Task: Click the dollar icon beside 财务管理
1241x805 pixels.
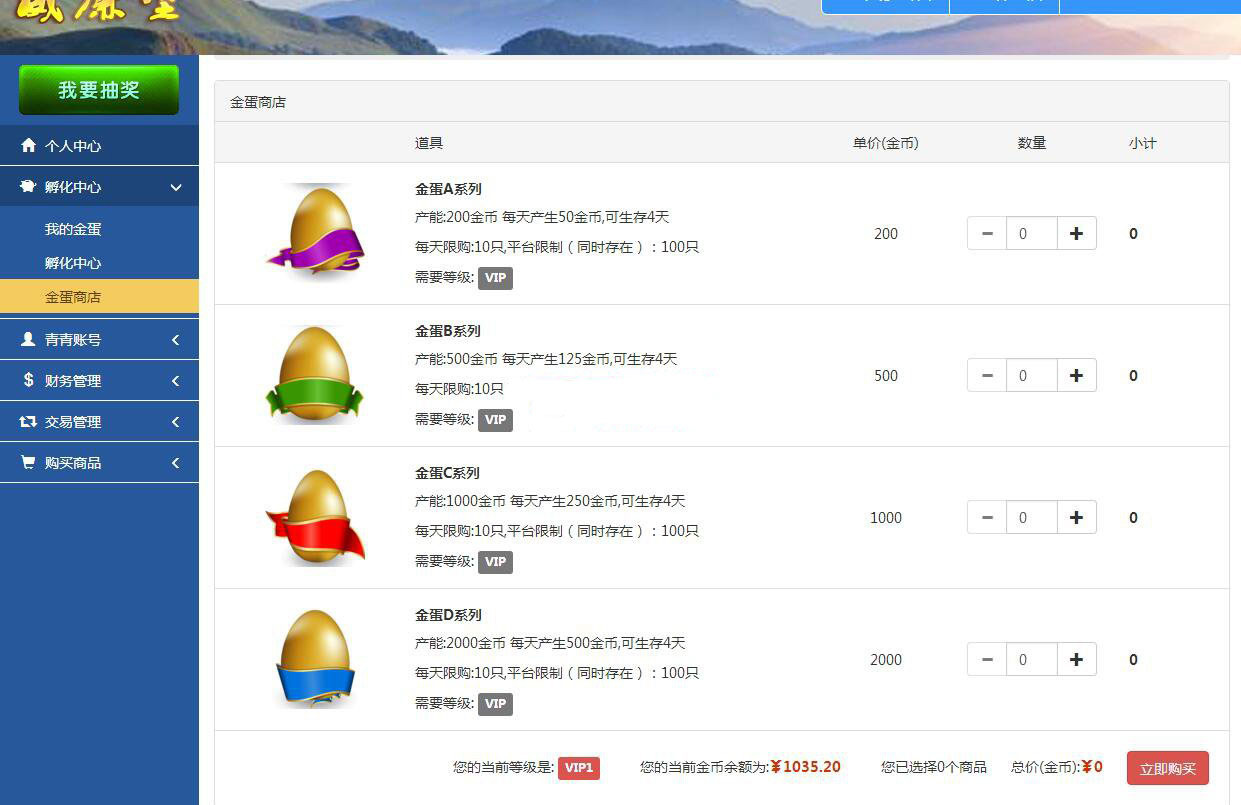Action: (x=28, y=381)
